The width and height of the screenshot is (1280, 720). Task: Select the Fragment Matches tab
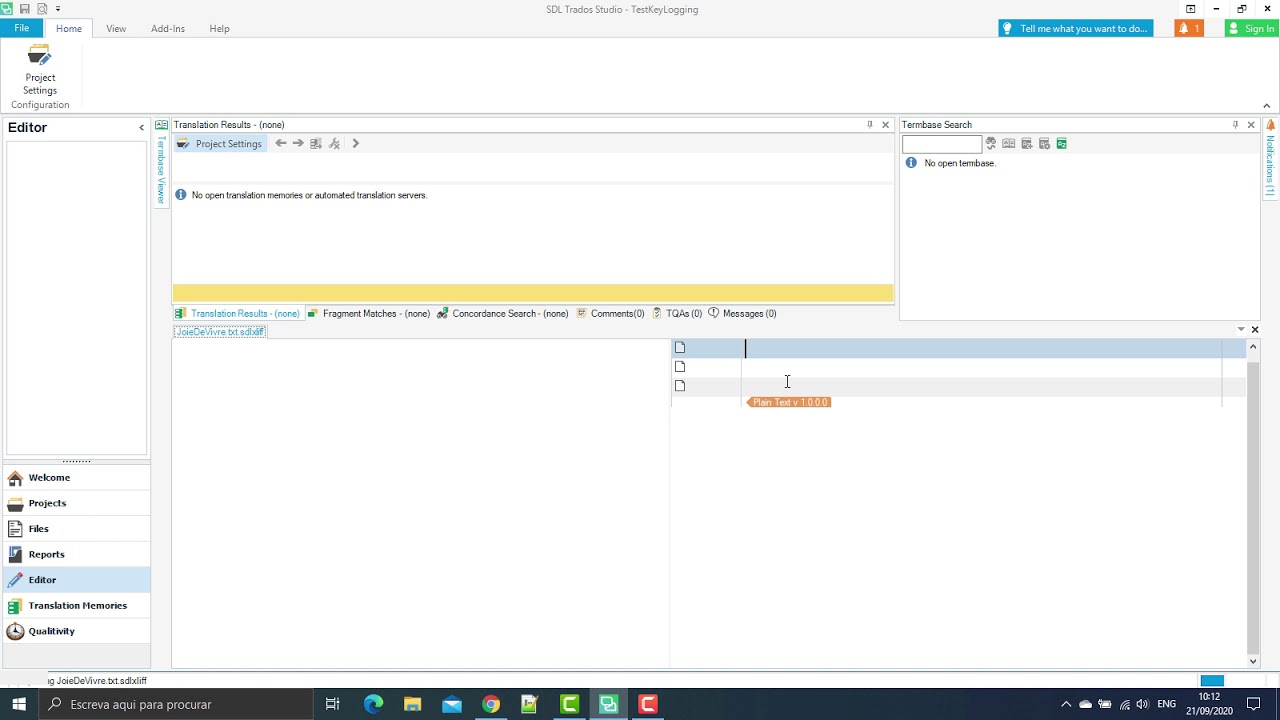[369, 313]
